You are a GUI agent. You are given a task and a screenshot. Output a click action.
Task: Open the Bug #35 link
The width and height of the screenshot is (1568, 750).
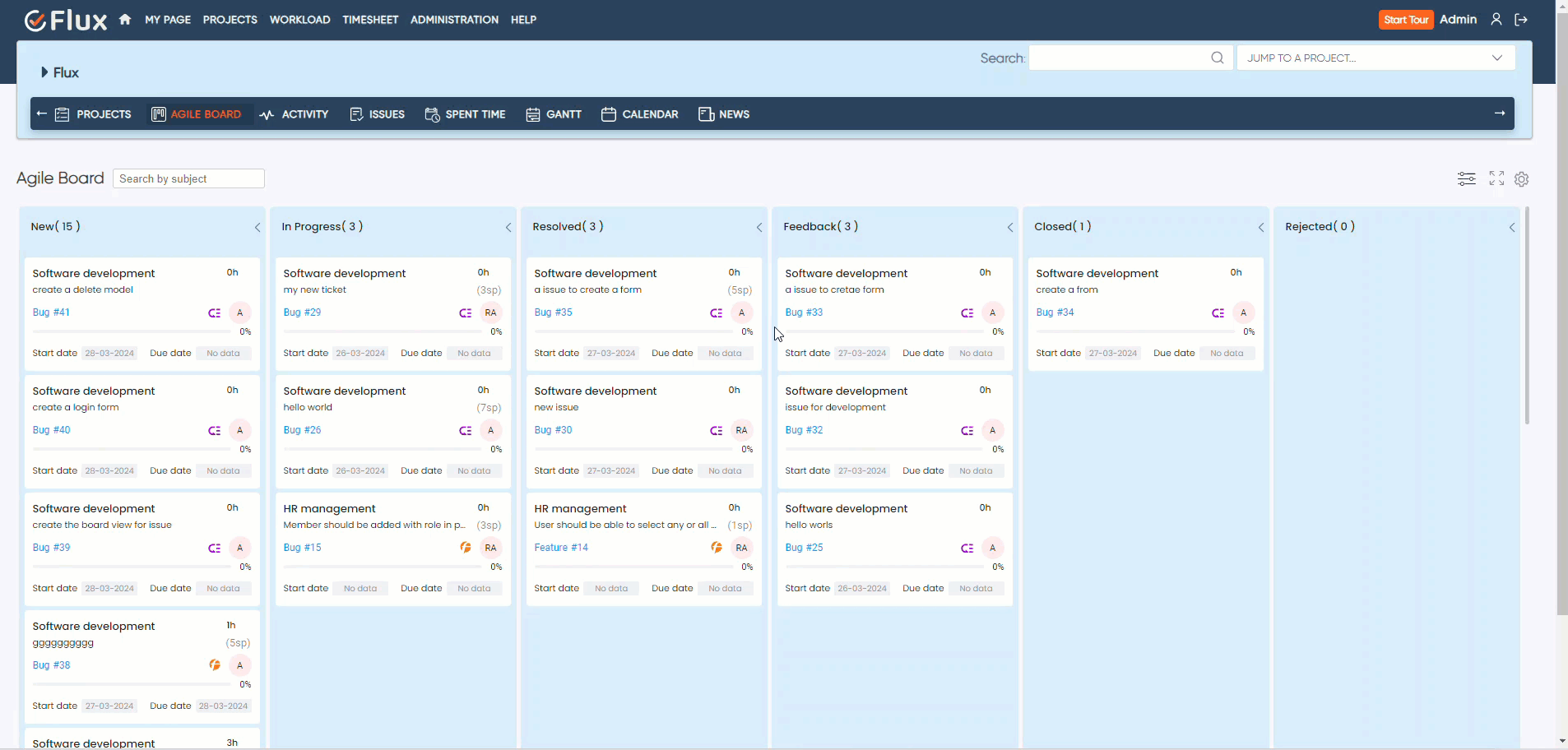point(553,312)
